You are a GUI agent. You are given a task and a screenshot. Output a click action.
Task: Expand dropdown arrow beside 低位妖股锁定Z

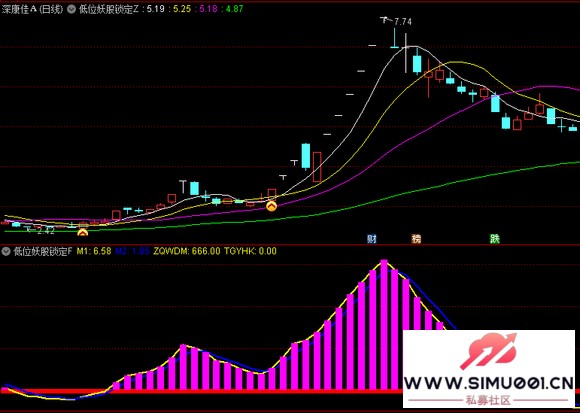tap(71, 10)
